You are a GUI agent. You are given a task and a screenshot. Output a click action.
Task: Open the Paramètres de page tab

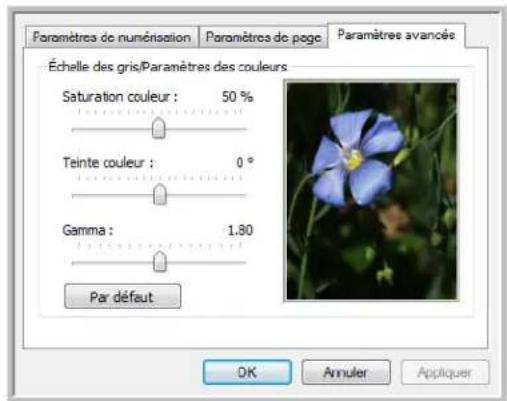point(263,37)
